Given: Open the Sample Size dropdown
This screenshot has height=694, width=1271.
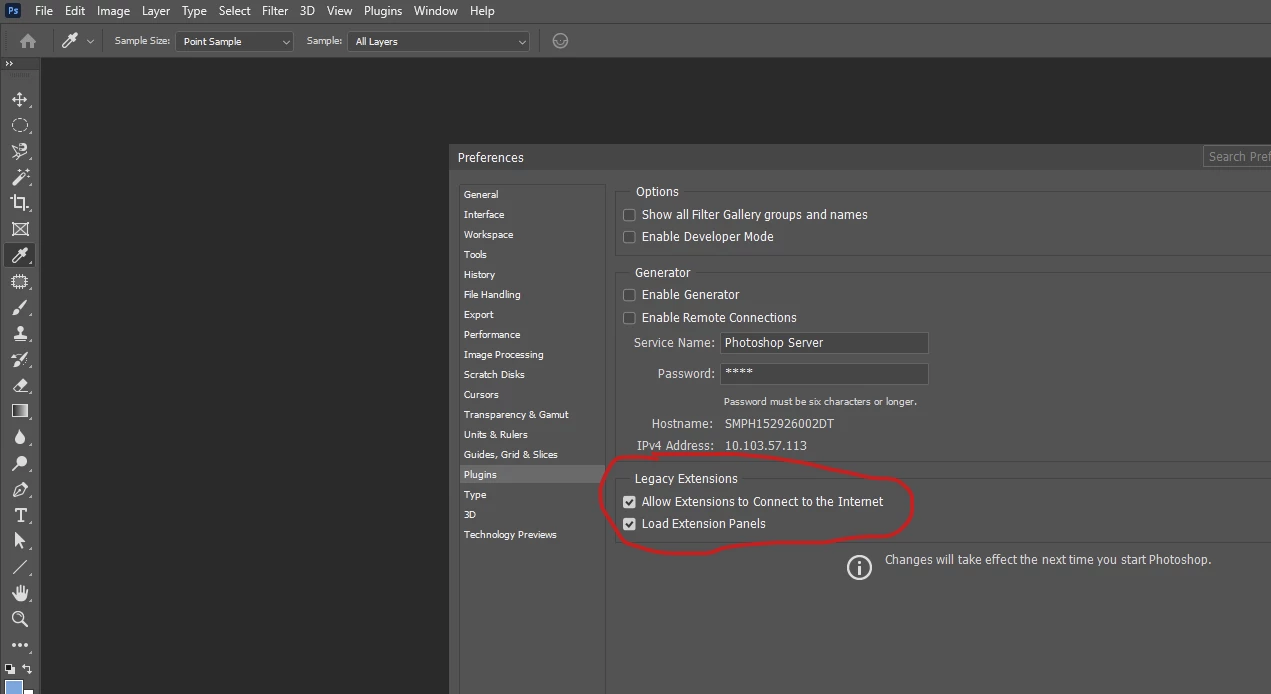Looking at the screenshot, I should pos(234,41).
